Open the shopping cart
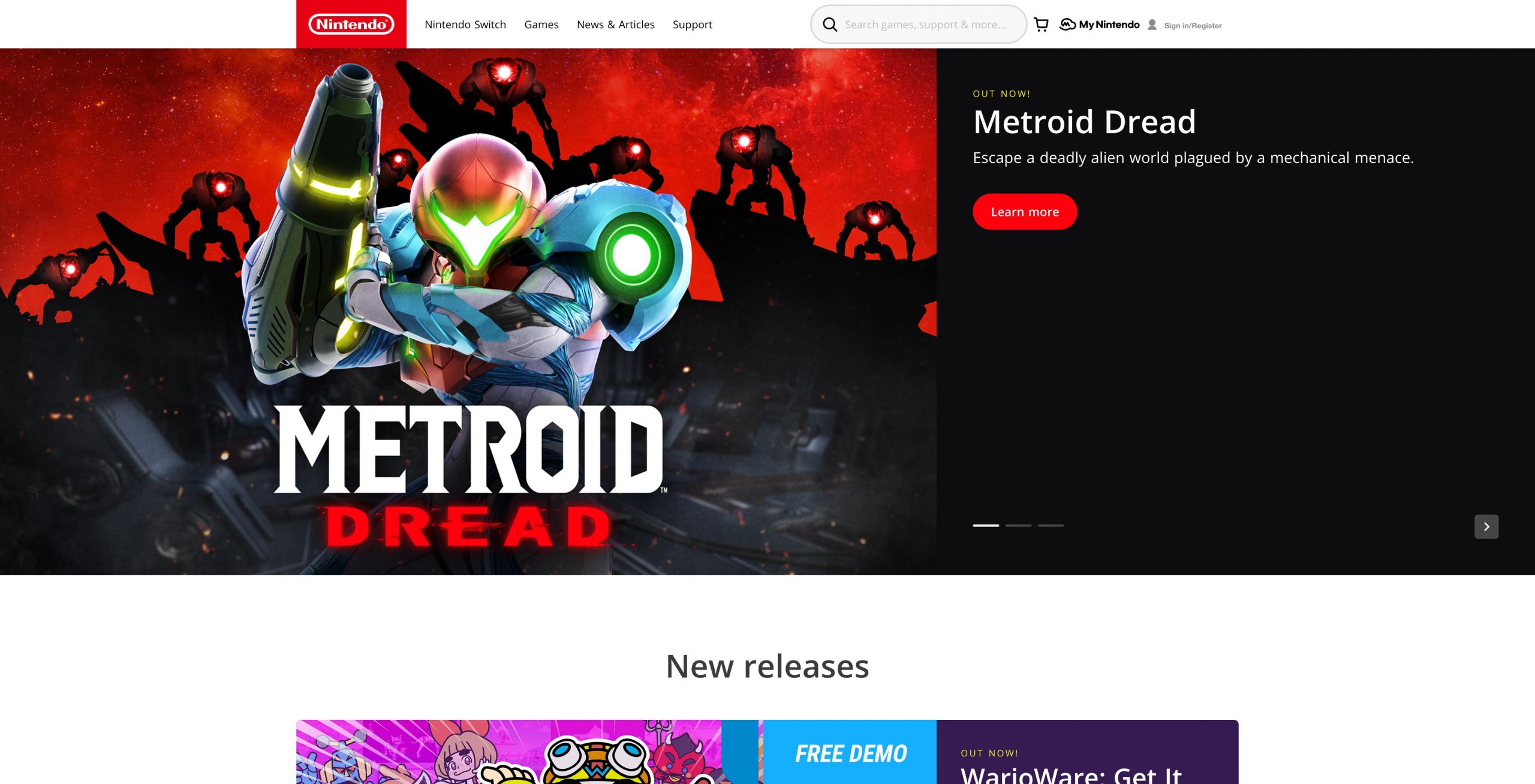Viewport: 1535px width, 784px height. [x=1042, y=25]
